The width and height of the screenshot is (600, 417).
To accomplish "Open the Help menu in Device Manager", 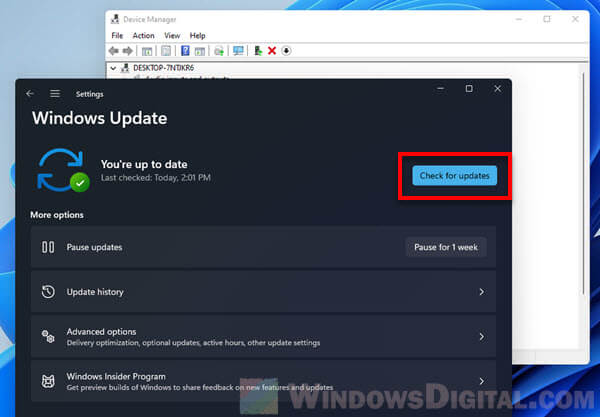I will pos(197,36).
